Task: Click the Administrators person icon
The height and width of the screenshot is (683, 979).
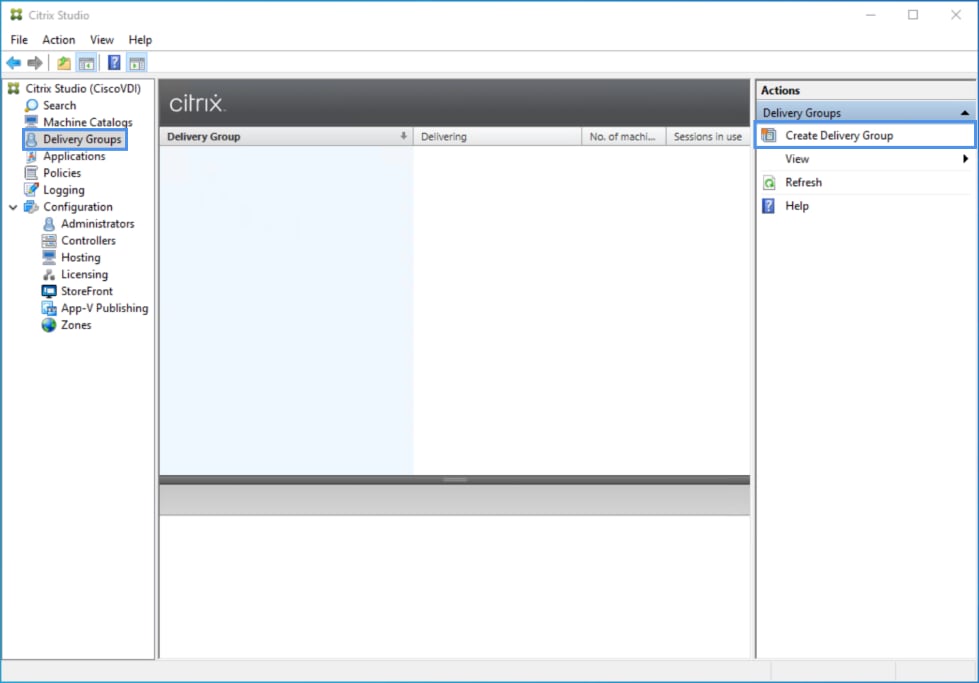Action: click(49, 224)
